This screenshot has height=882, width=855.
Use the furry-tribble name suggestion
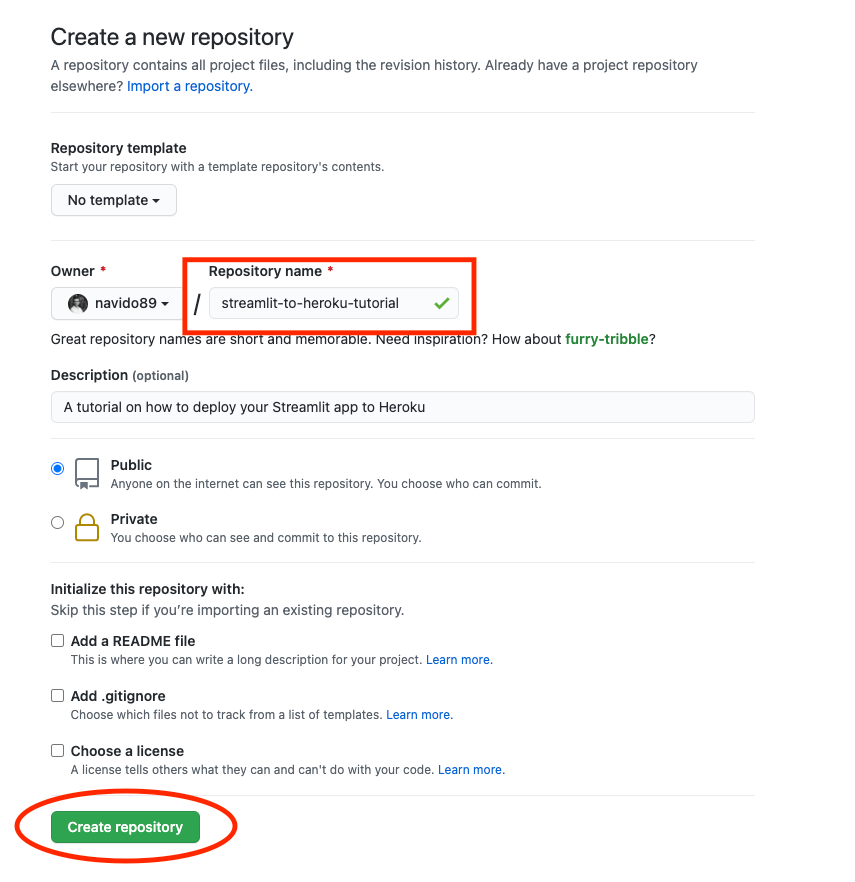[607, 339]
